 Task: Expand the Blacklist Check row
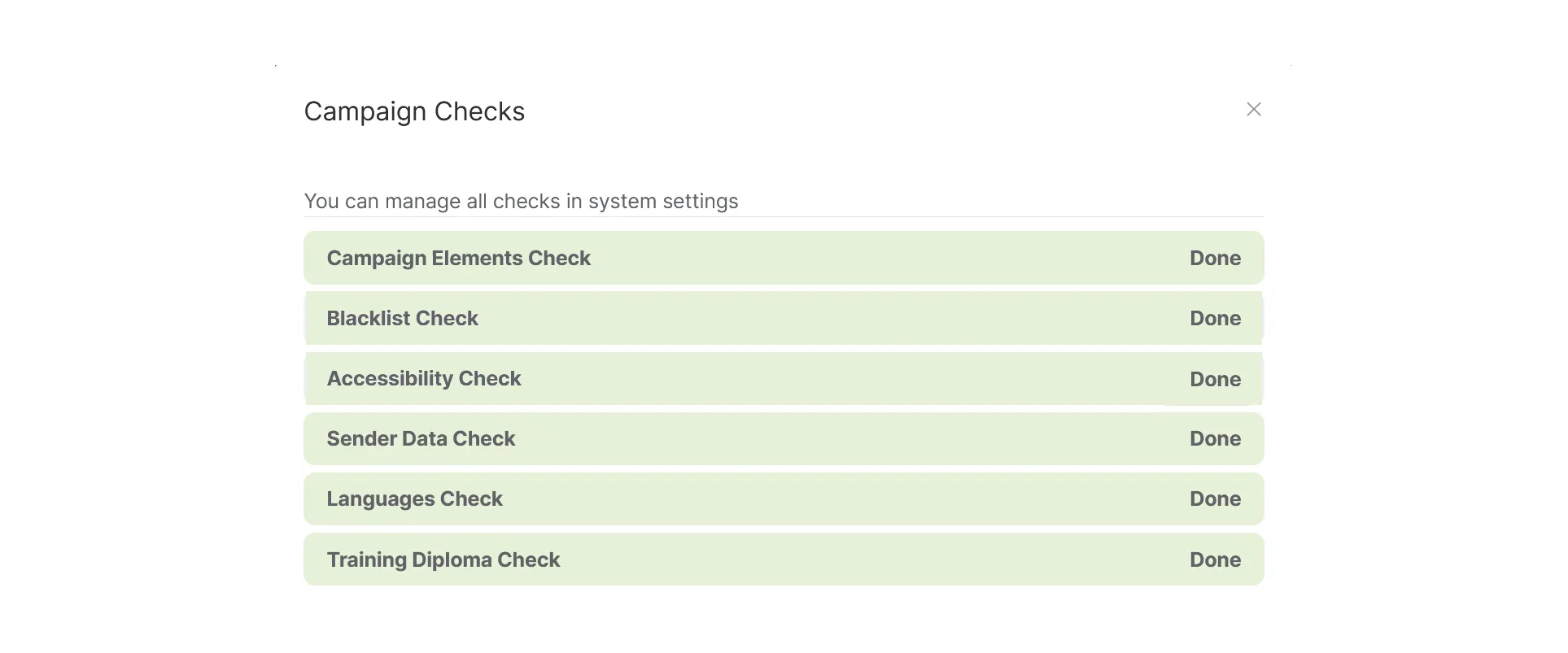784,318
